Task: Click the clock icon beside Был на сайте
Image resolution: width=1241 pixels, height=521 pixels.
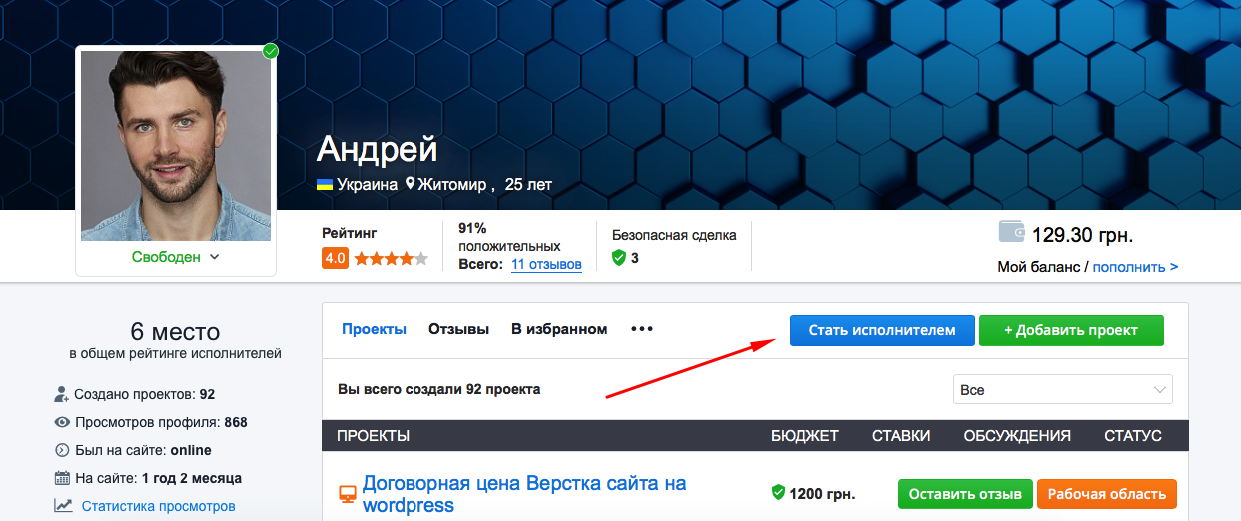Action: click(x=62, y=450)
